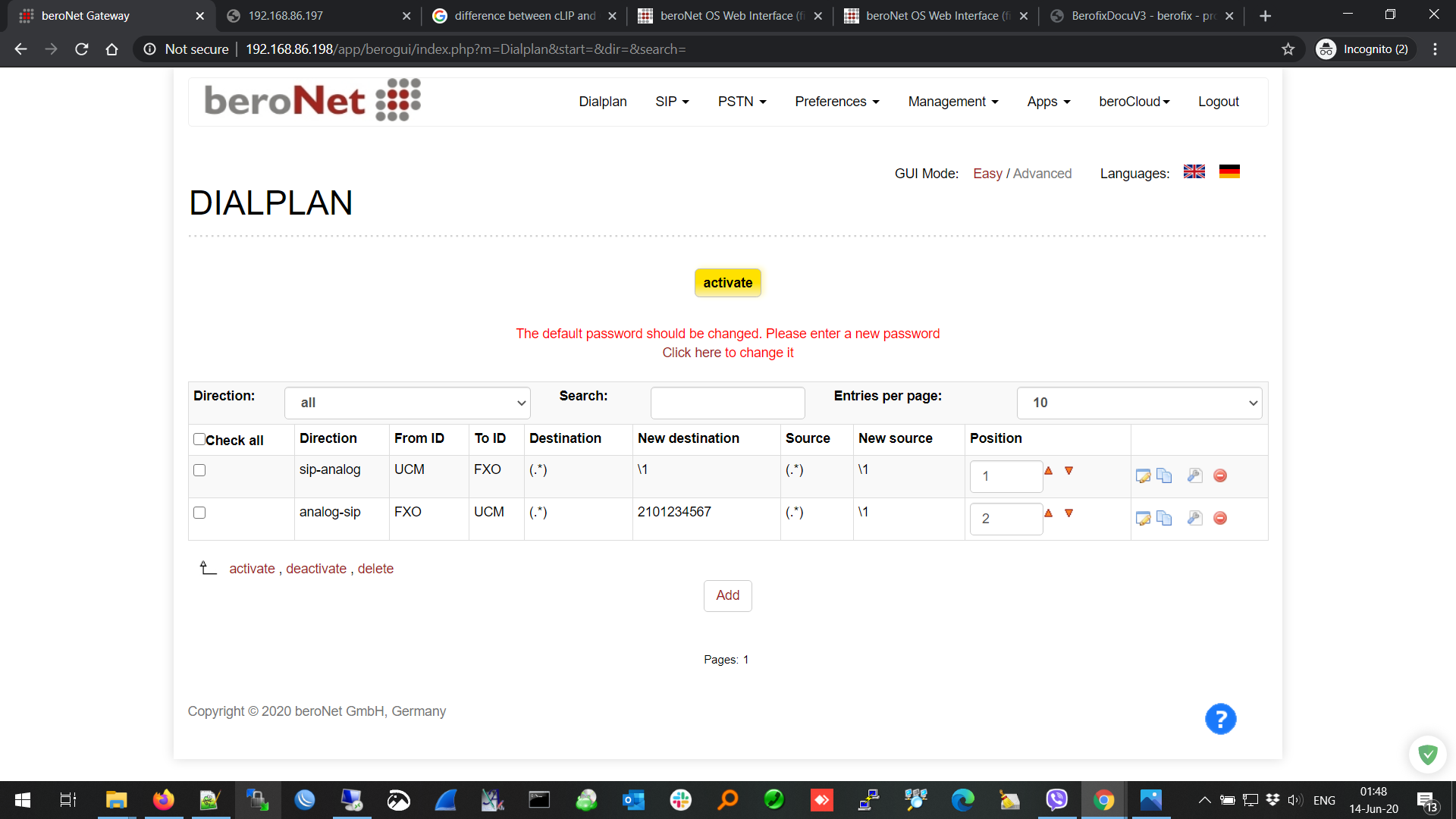1456x819 pixels.
Task: Click here to change password link
Action: pos(727,353)
